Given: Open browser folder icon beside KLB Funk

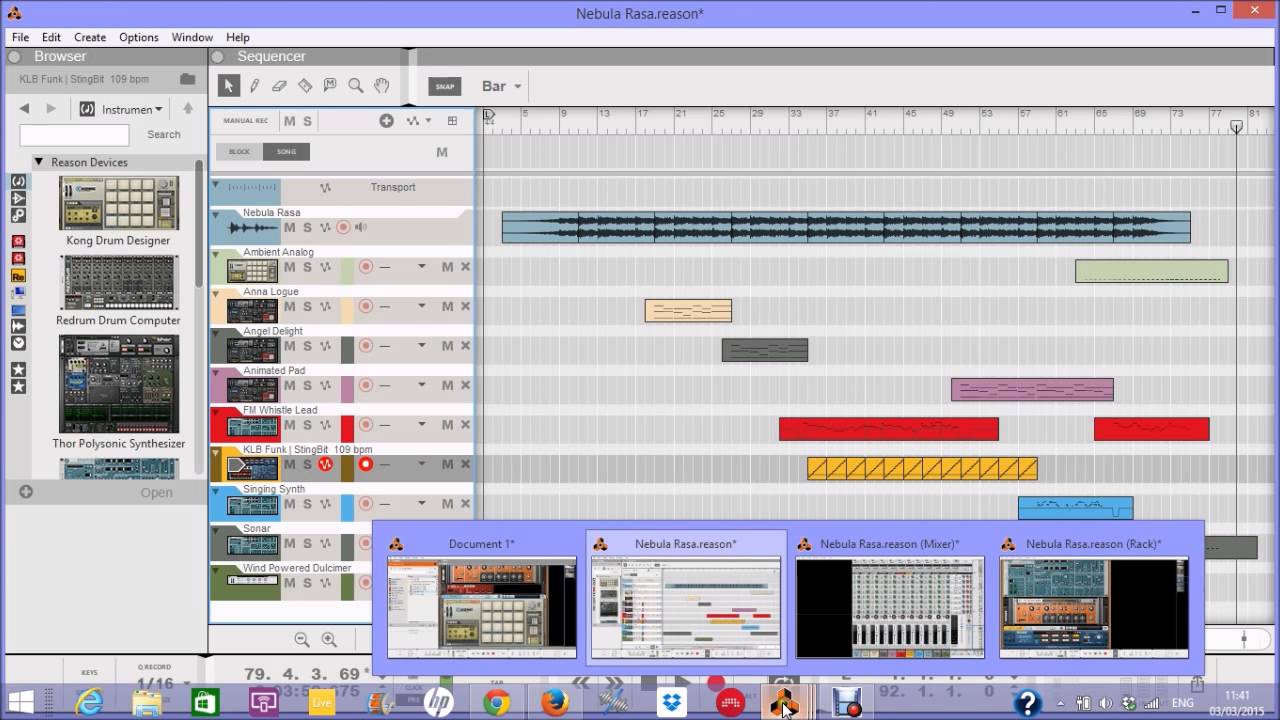Looking at the screenshot, I should tap(187, 79).
